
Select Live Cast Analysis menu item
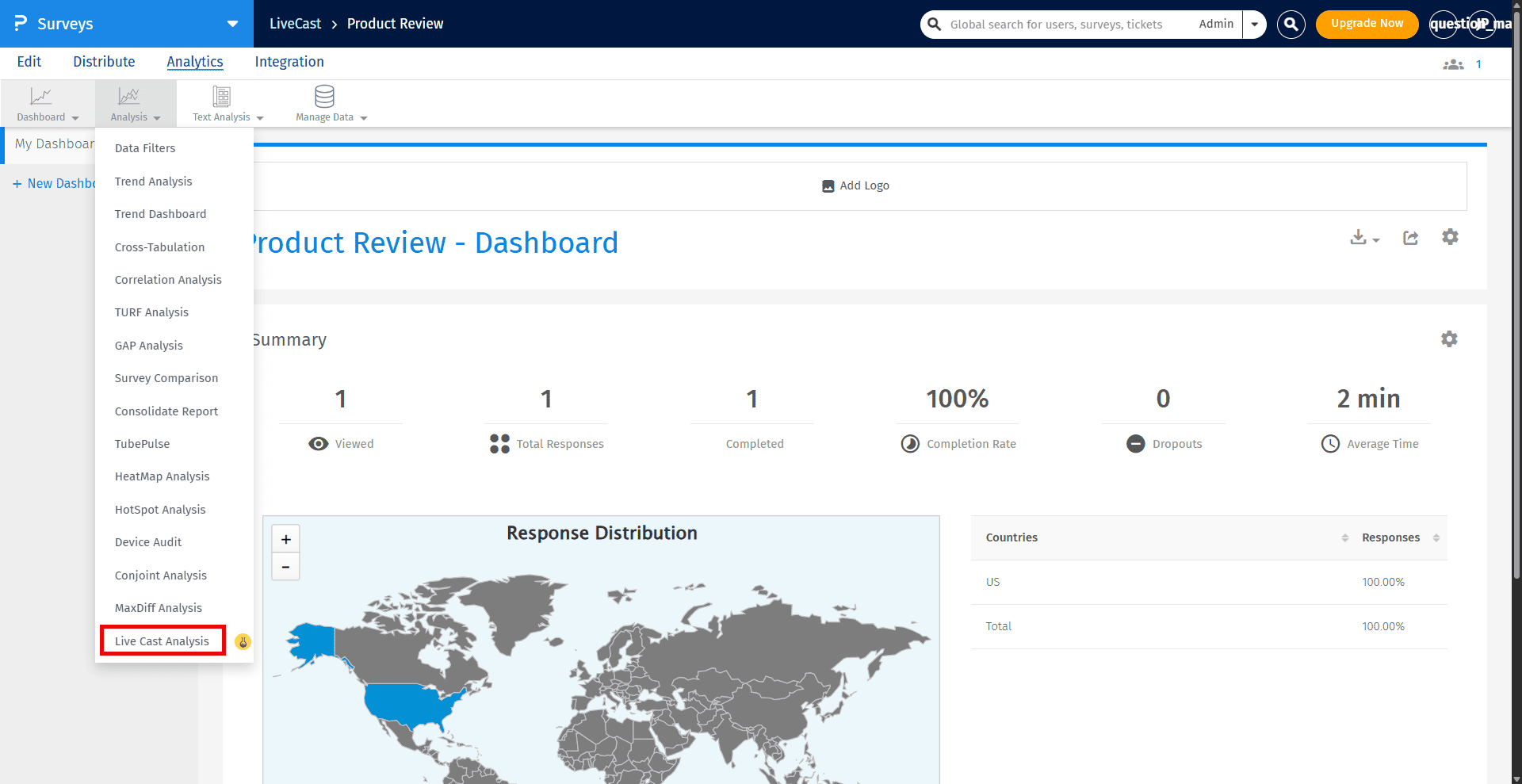163,641
